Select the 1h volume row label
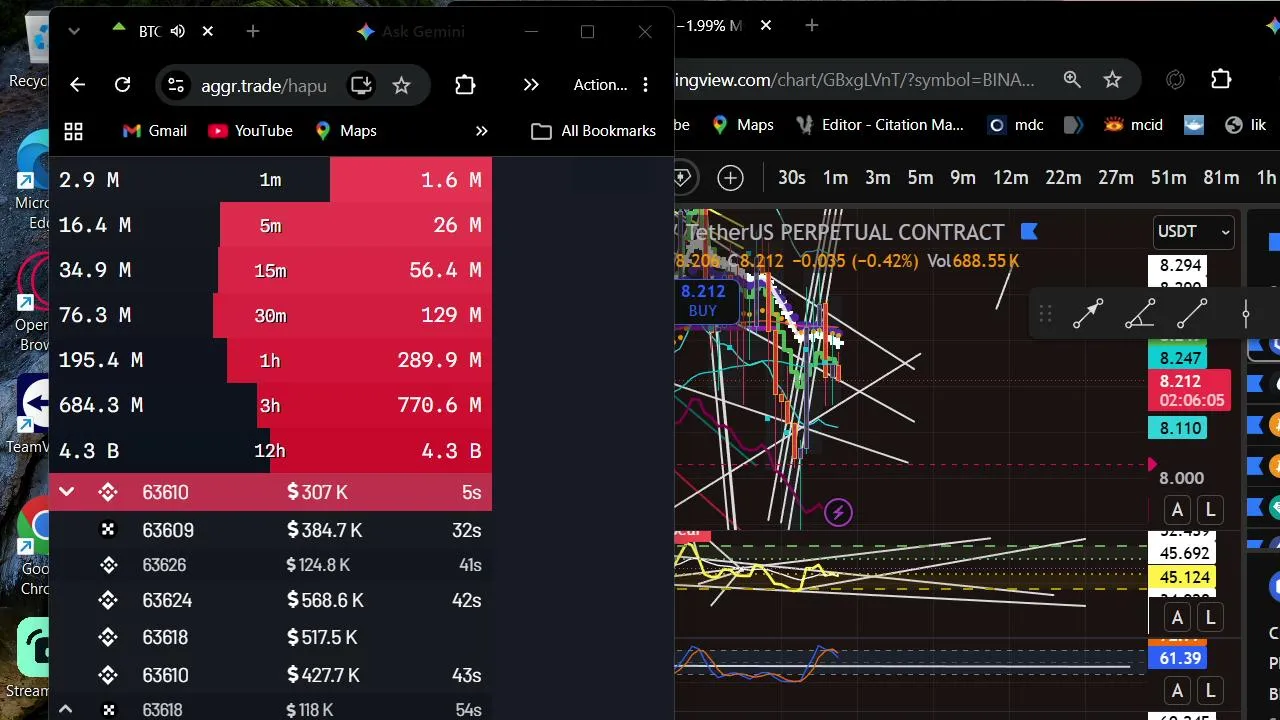Screen dimensions: 1280x720 click(x=270, y=360)
